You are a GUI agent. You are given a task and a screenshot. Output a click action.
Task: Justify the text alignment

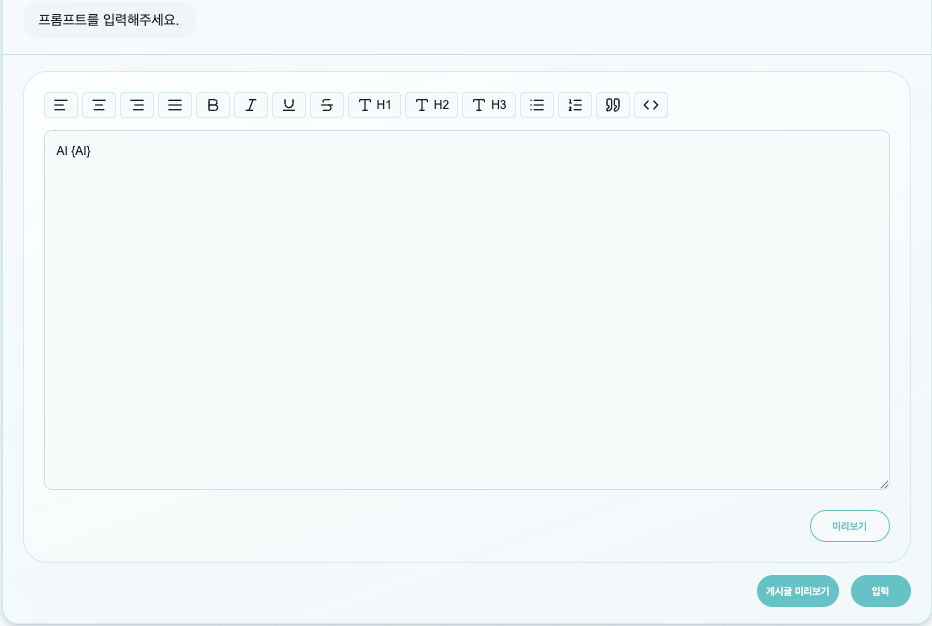tap(175, 105)
